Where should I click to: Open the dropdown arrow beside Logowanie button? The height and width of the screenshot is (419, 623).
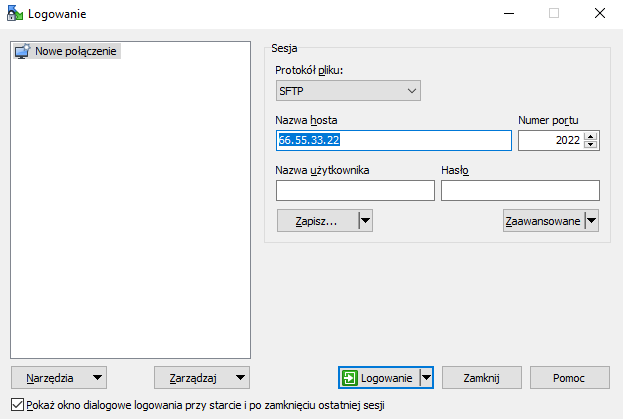pos(426,377)
